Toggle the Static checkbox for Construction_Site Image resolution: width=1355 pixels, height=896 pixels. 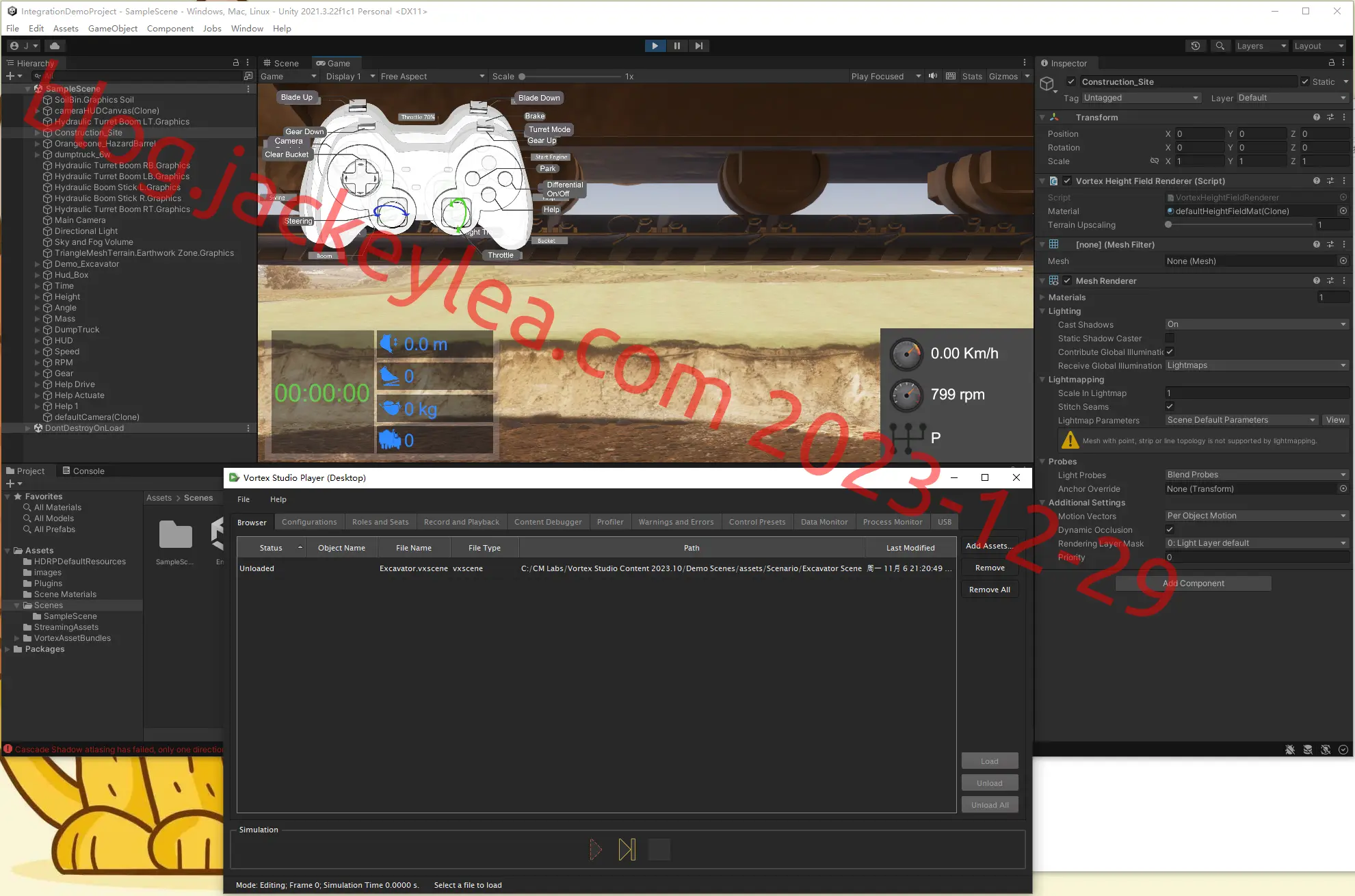click(x=1305, y=81)
